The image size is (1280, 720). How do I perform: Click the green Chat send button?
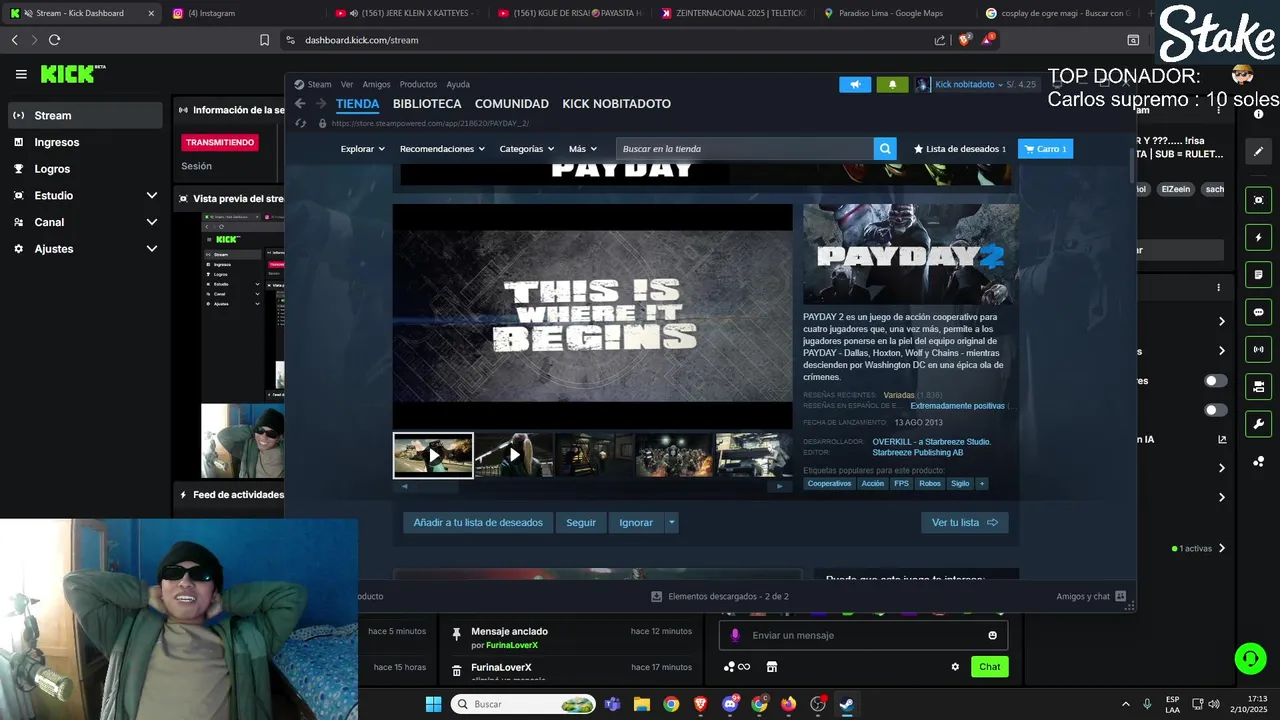point(990,667)
